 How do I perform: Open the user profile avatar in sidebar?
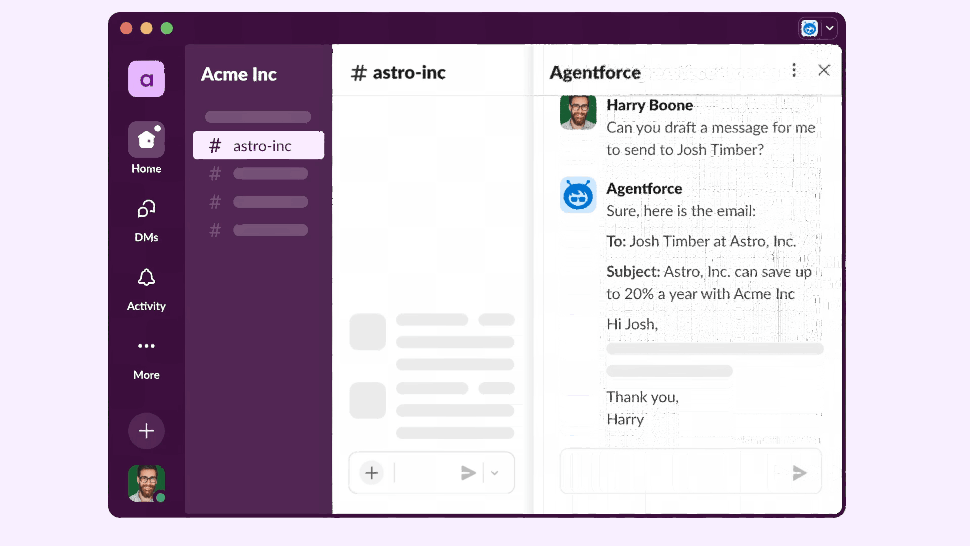(147, 484)
